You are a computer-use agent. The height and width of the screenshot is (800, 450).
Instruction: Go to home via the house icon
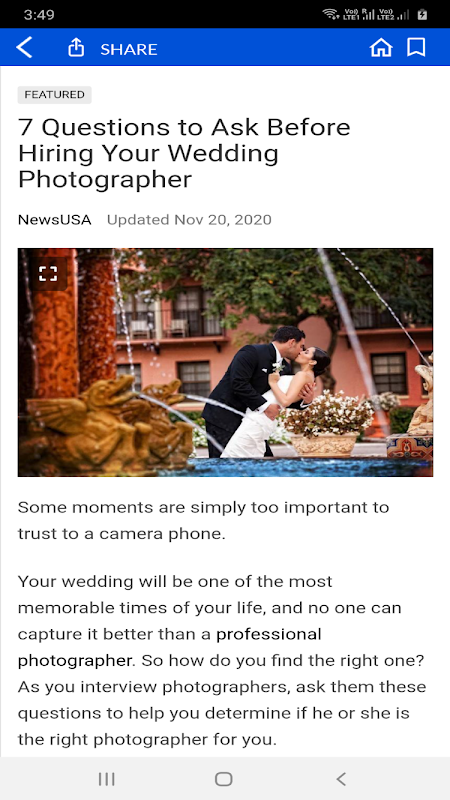click(381, 48)
